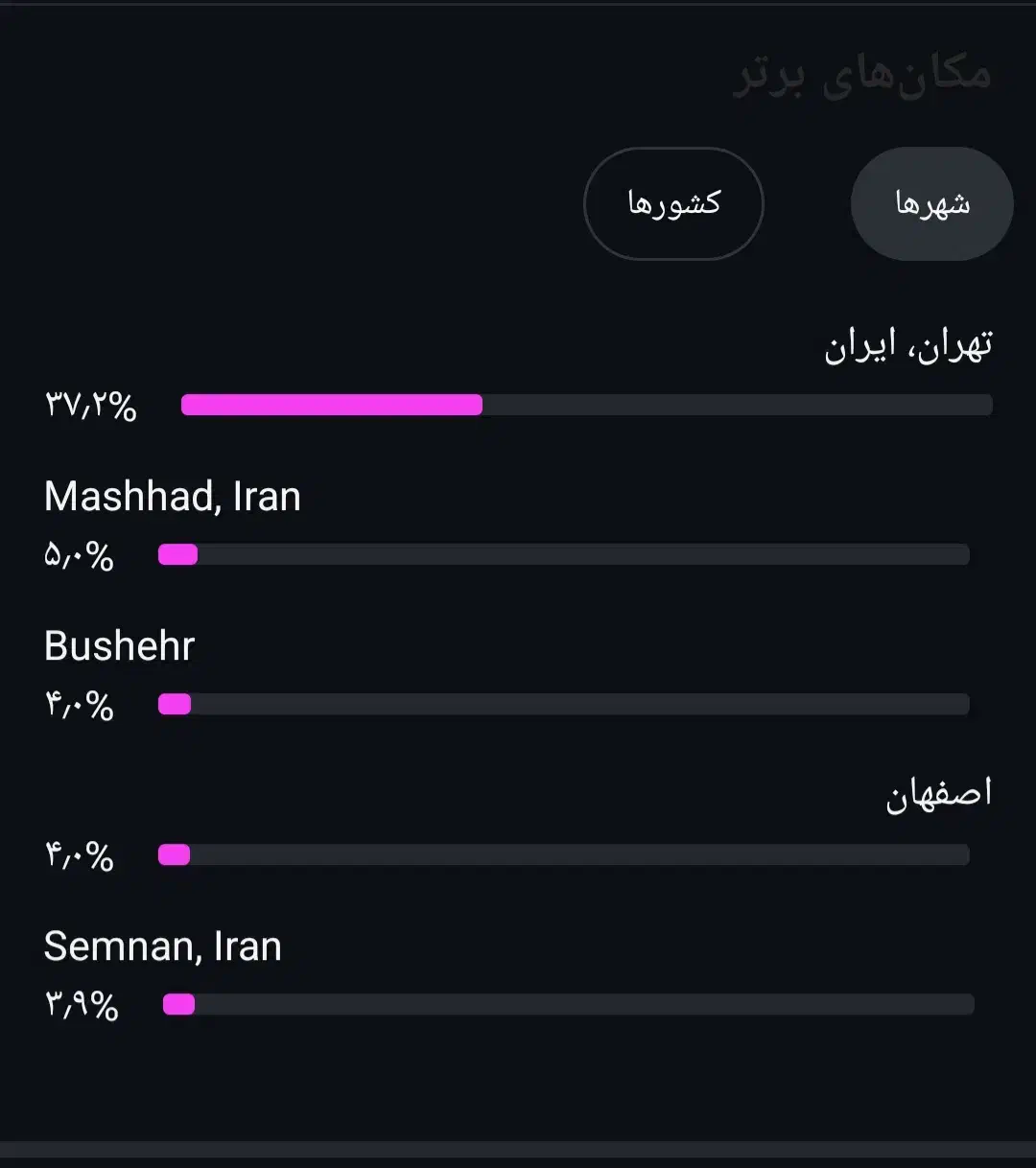Image resolution: width=1036 pixels, height=1168 pixels.
Task: Click the pink filled part of Tehran's bar
Action: (331, 405)
